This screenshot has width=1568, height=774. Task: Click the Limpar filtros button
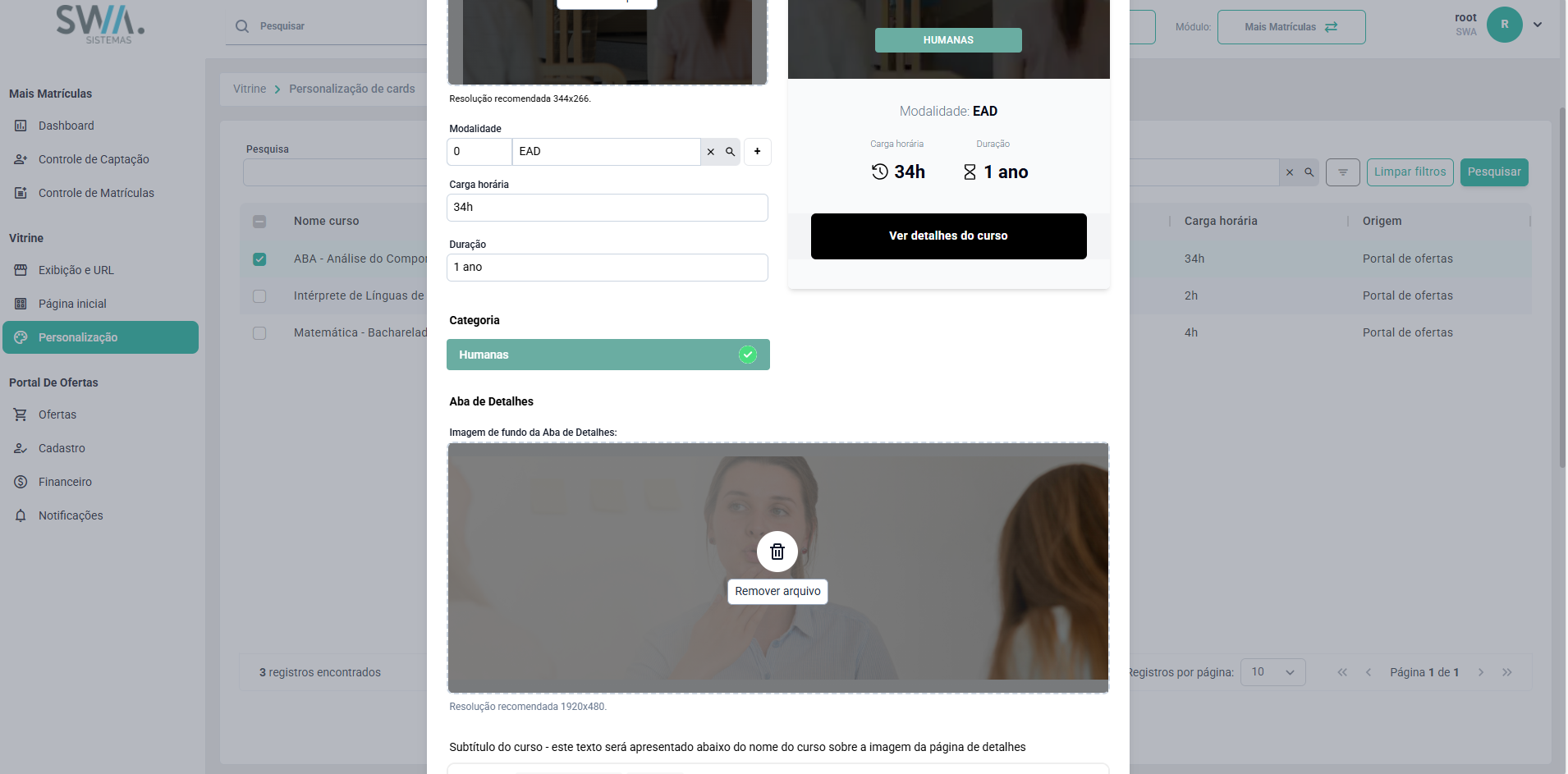point(1410,172)
